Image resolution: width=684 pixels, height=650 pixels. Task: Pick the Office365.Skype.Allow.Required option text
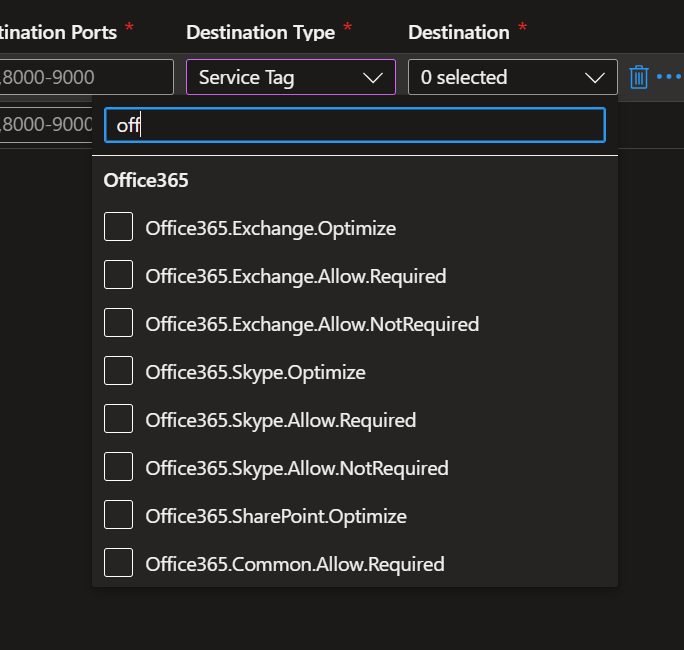click(280, 420)
